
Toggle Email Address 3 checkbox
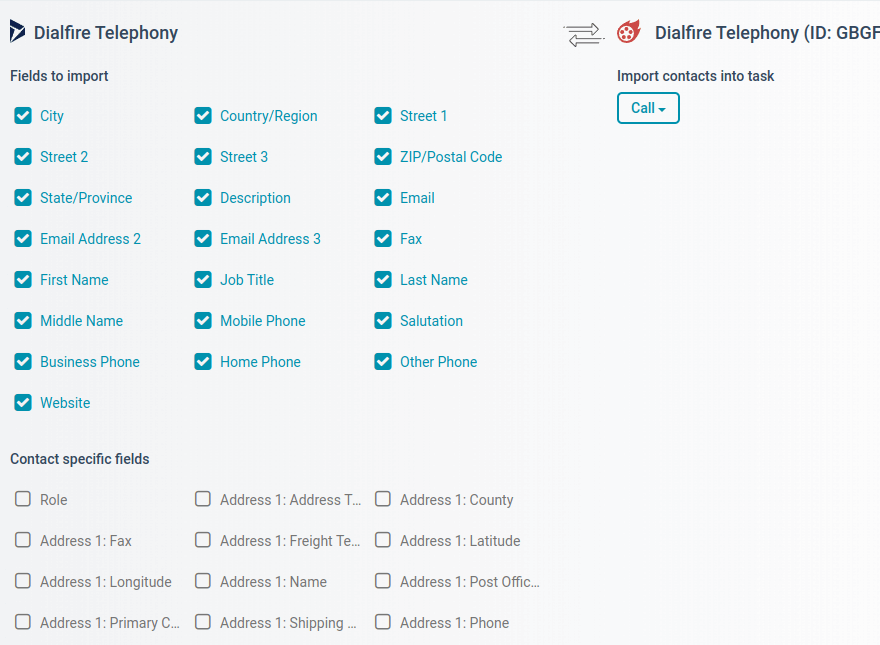click(203, 239)
